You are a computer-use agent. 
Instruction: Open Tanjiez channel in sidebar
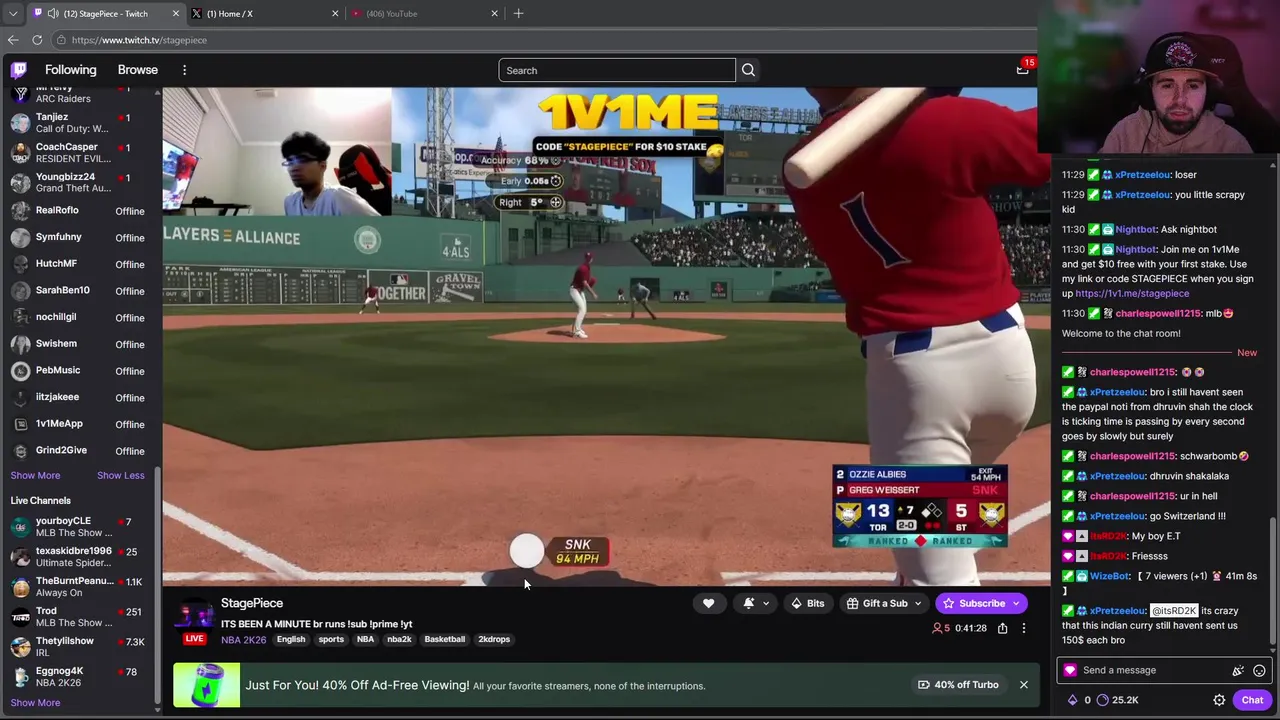pyautogui.click(x=80, y=122)
